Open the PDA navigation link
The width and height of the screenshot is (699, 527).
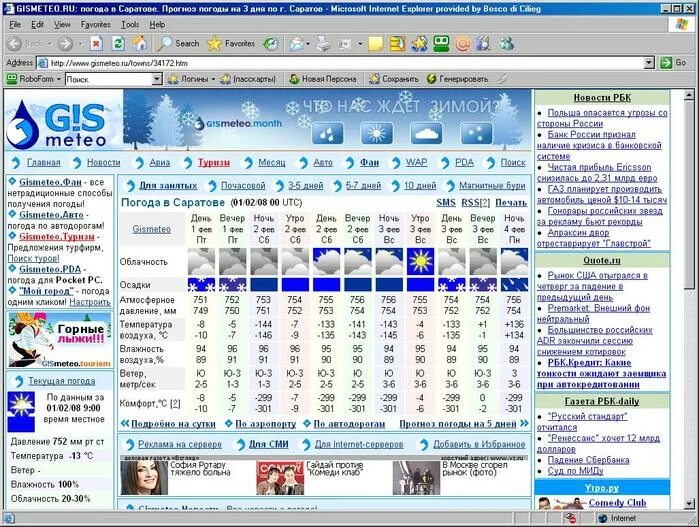pos(464,162)
